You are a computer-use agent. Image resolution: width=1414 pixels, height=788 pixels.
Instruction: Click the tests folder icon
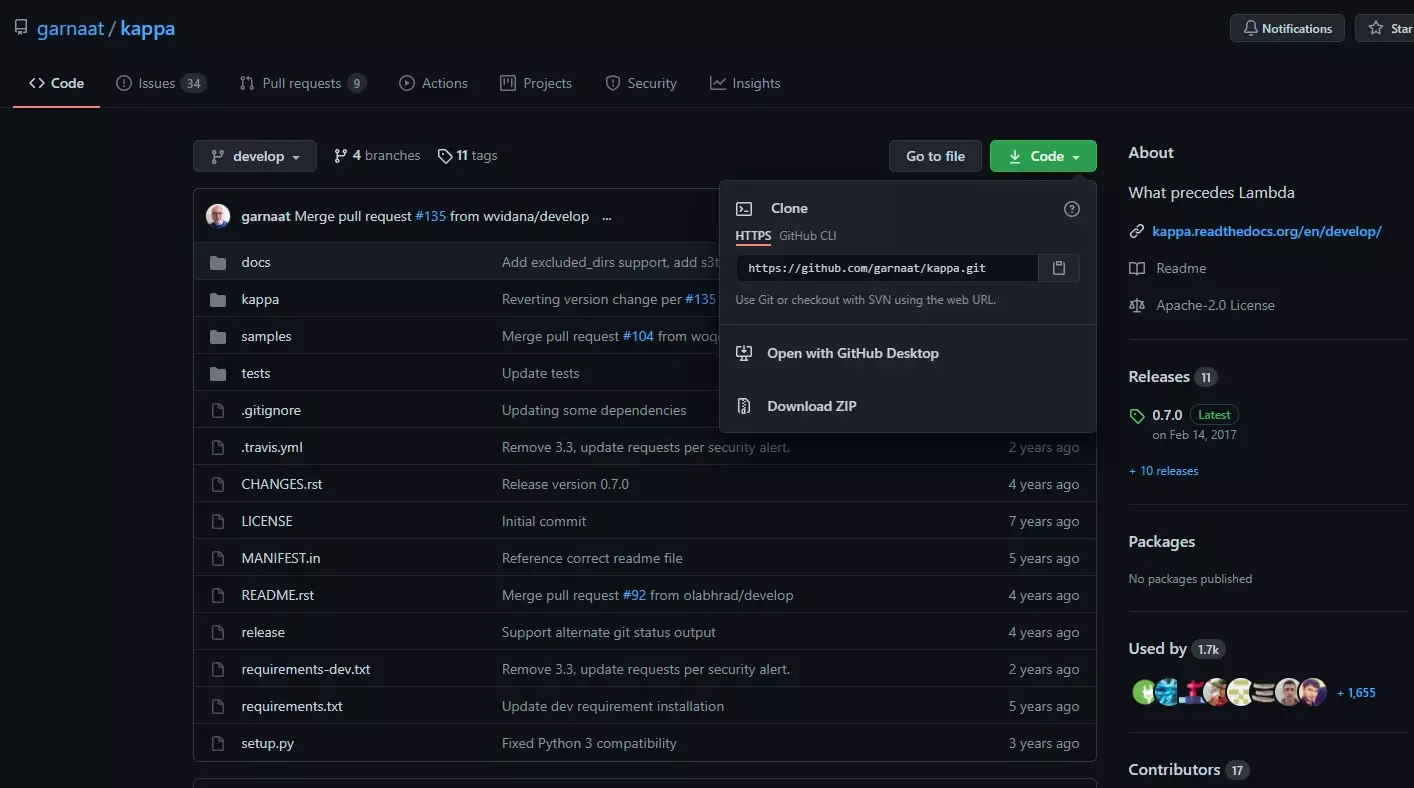point(218,374)
